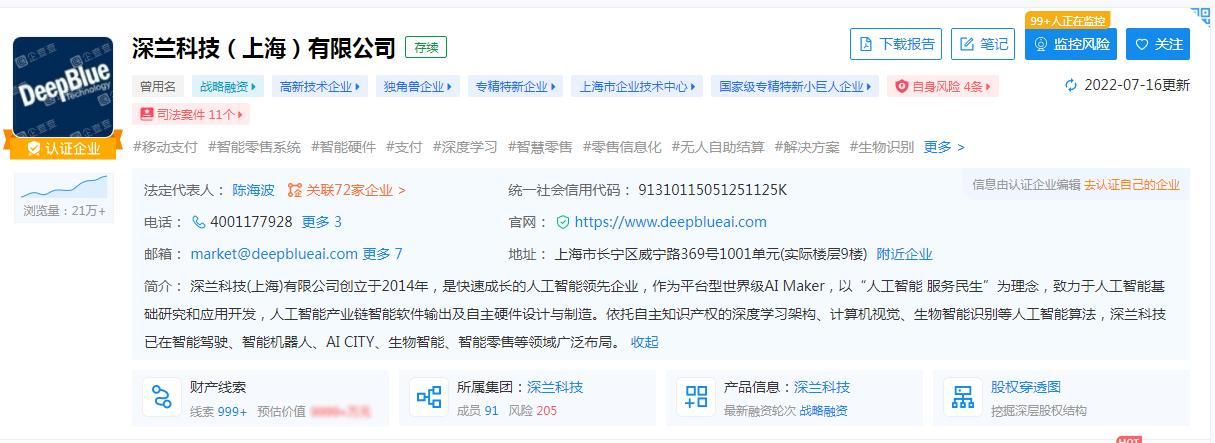Collapse the company intro with 收起
This screenshot has height=443, width=1215.
pyautogui.click(x=644, y=342)
